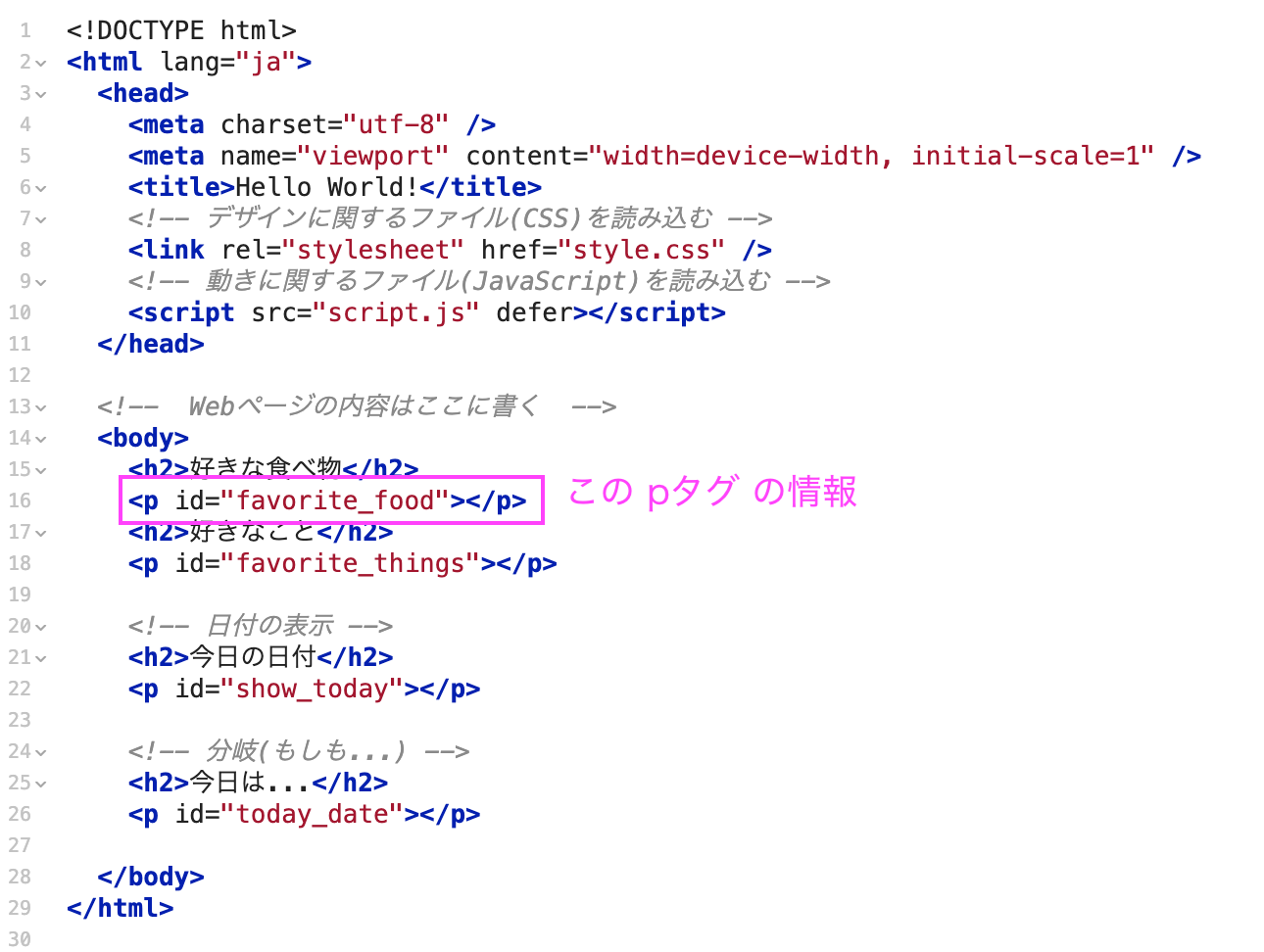This screenshot has height=952, width=1264.
Task: Collapse the 分岐 comment fold arrow on line 24
Action: (41, 752)
